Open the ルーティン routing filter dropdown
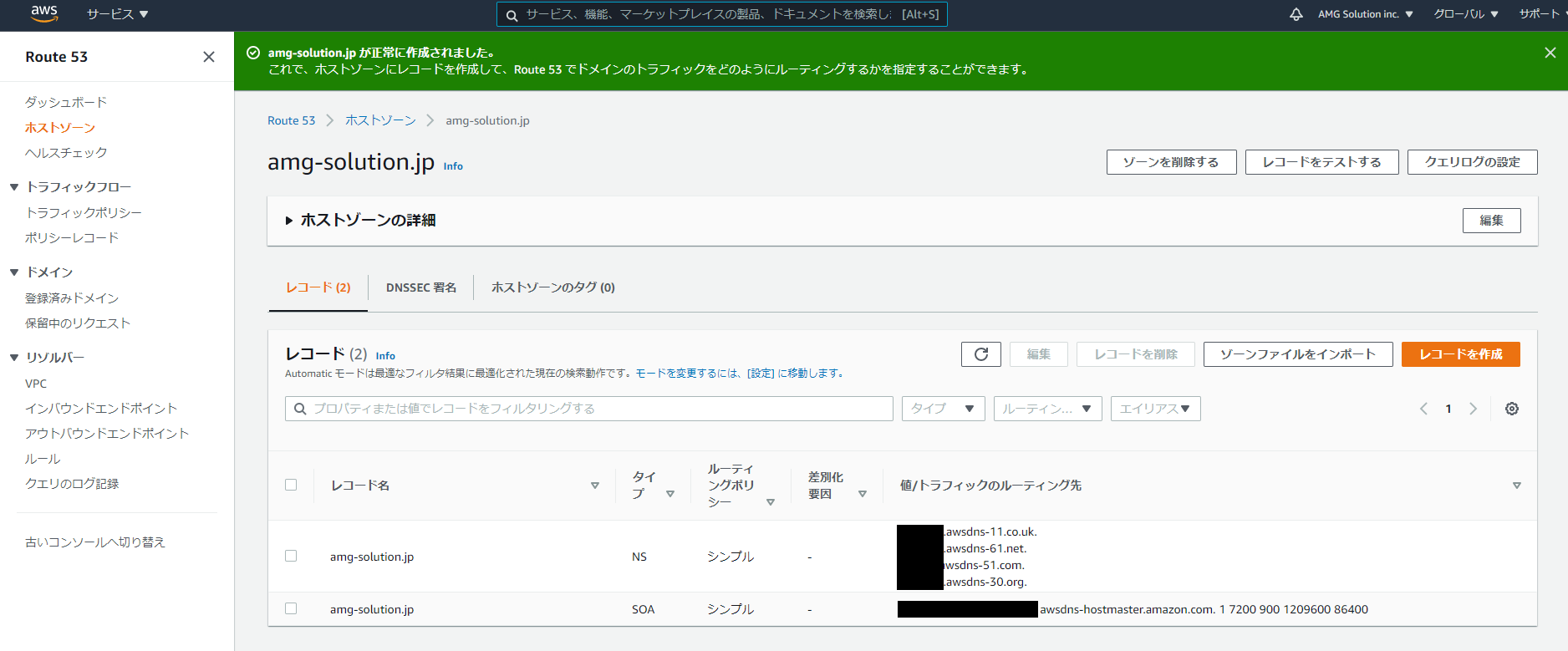 tap(1048, 409)
